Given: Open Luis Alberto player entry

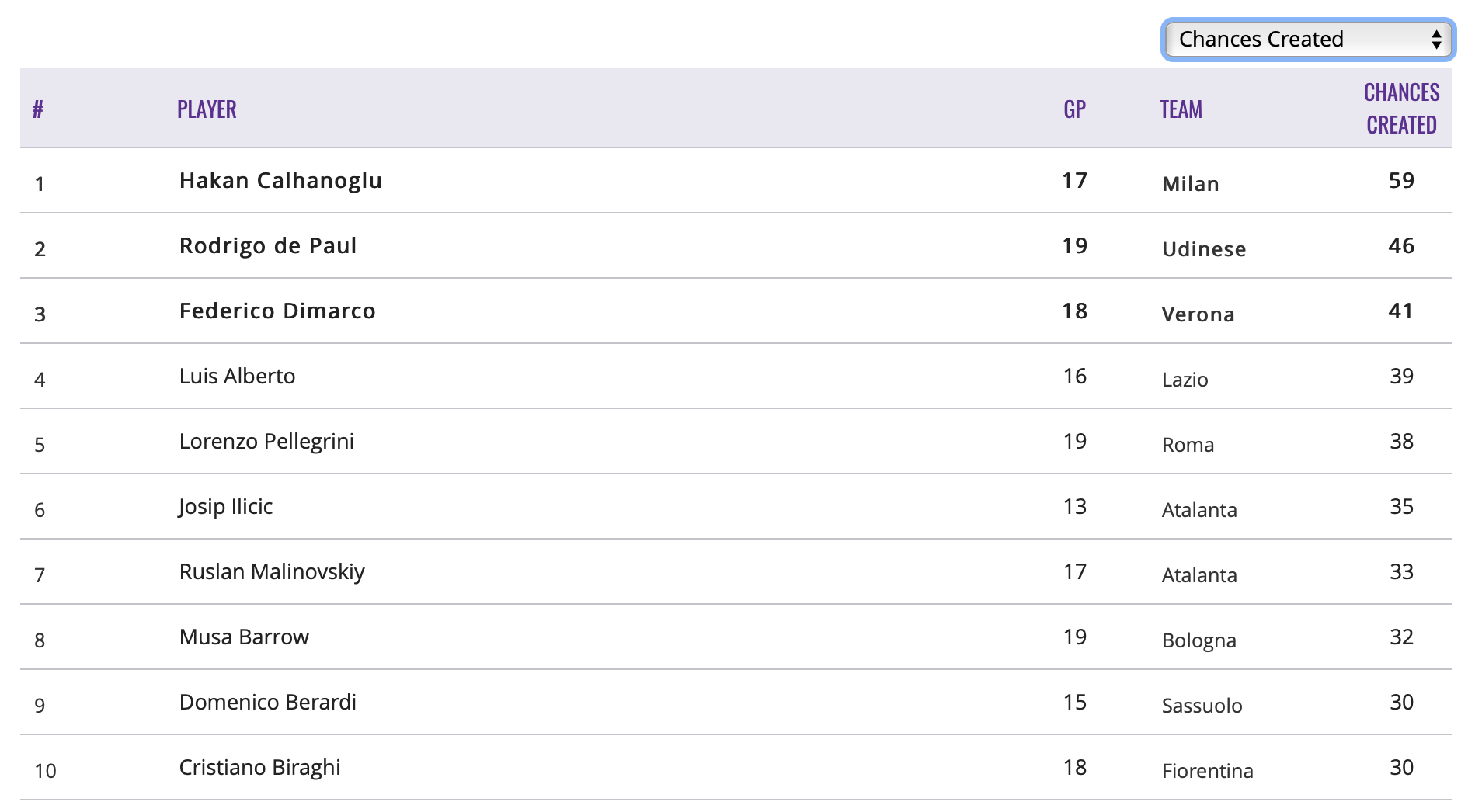Looking at the screenshot, I should [x=237, y=377].
